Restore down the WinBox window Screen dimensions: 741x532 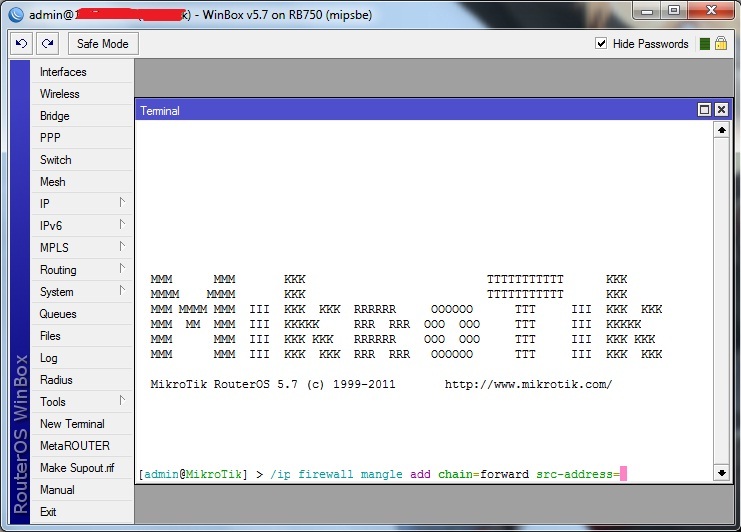click(674, 11)
